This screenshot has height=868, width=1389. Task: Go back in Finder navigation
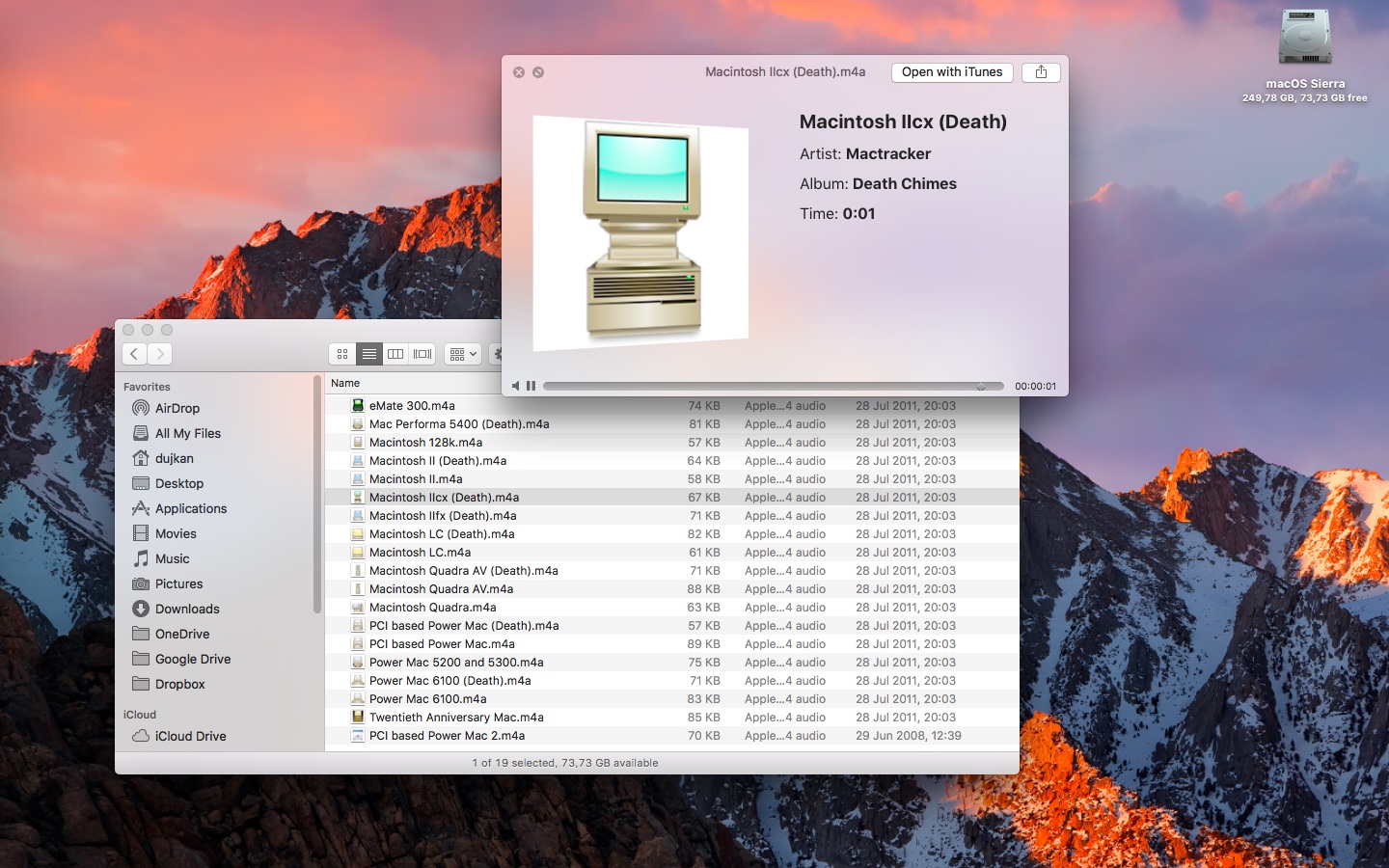point(134,354)
